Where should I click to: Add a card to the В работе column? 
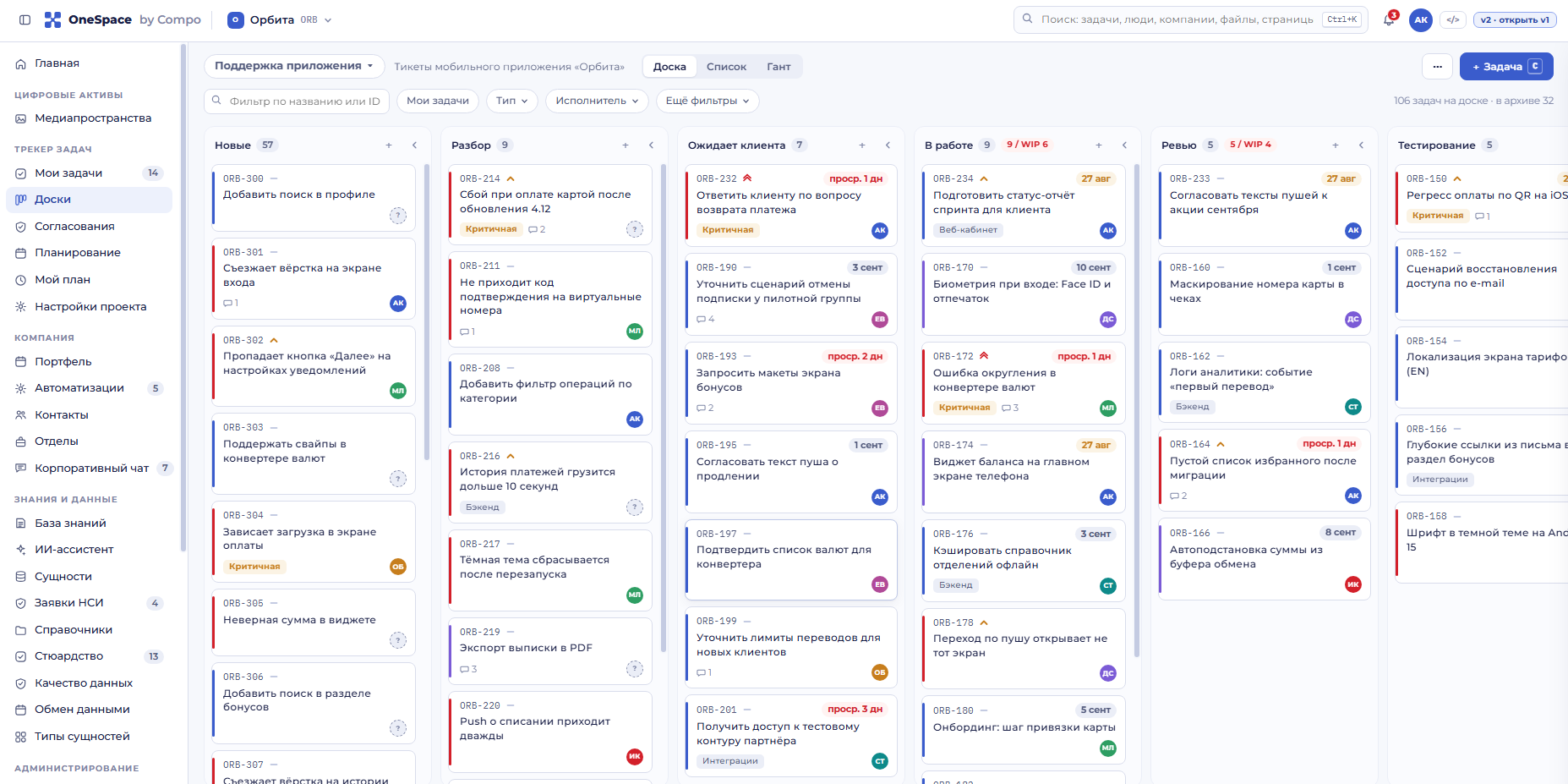pyautogui.click(x=1099, y=145)
